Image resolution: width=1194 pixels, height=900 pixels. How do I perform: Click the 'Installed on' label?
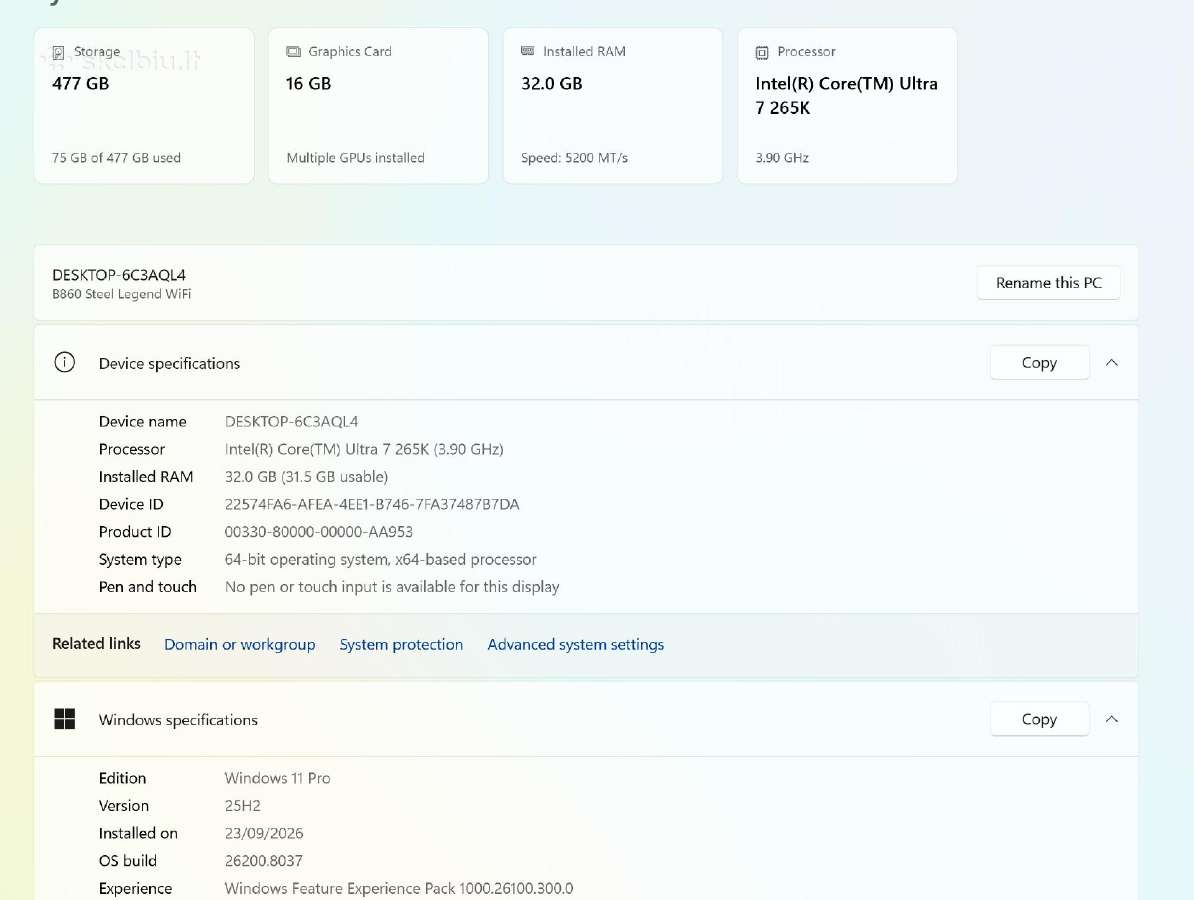click(139, 833)
